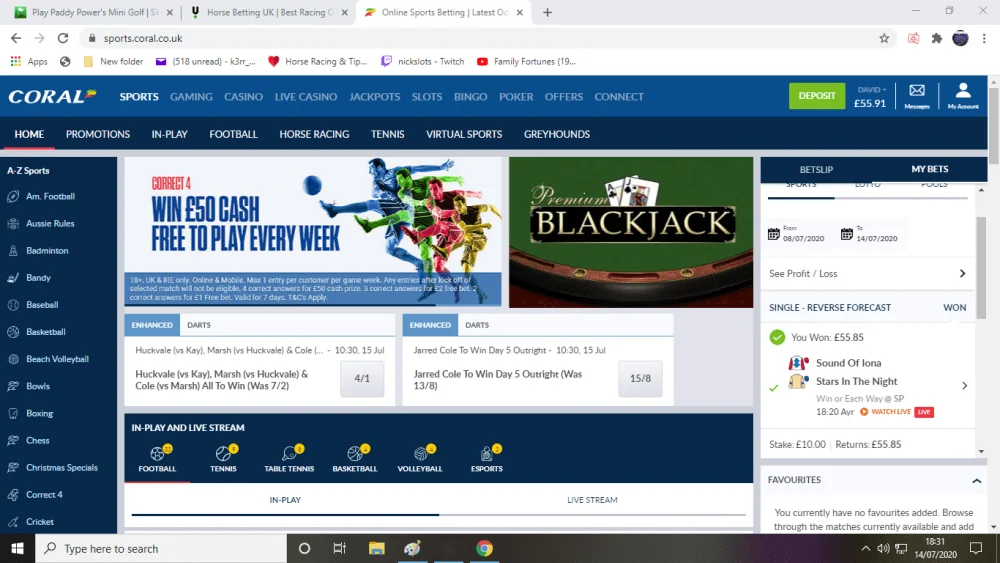Click the green Deposit button
Screen dimensions: 1000x563
[817, 96]
